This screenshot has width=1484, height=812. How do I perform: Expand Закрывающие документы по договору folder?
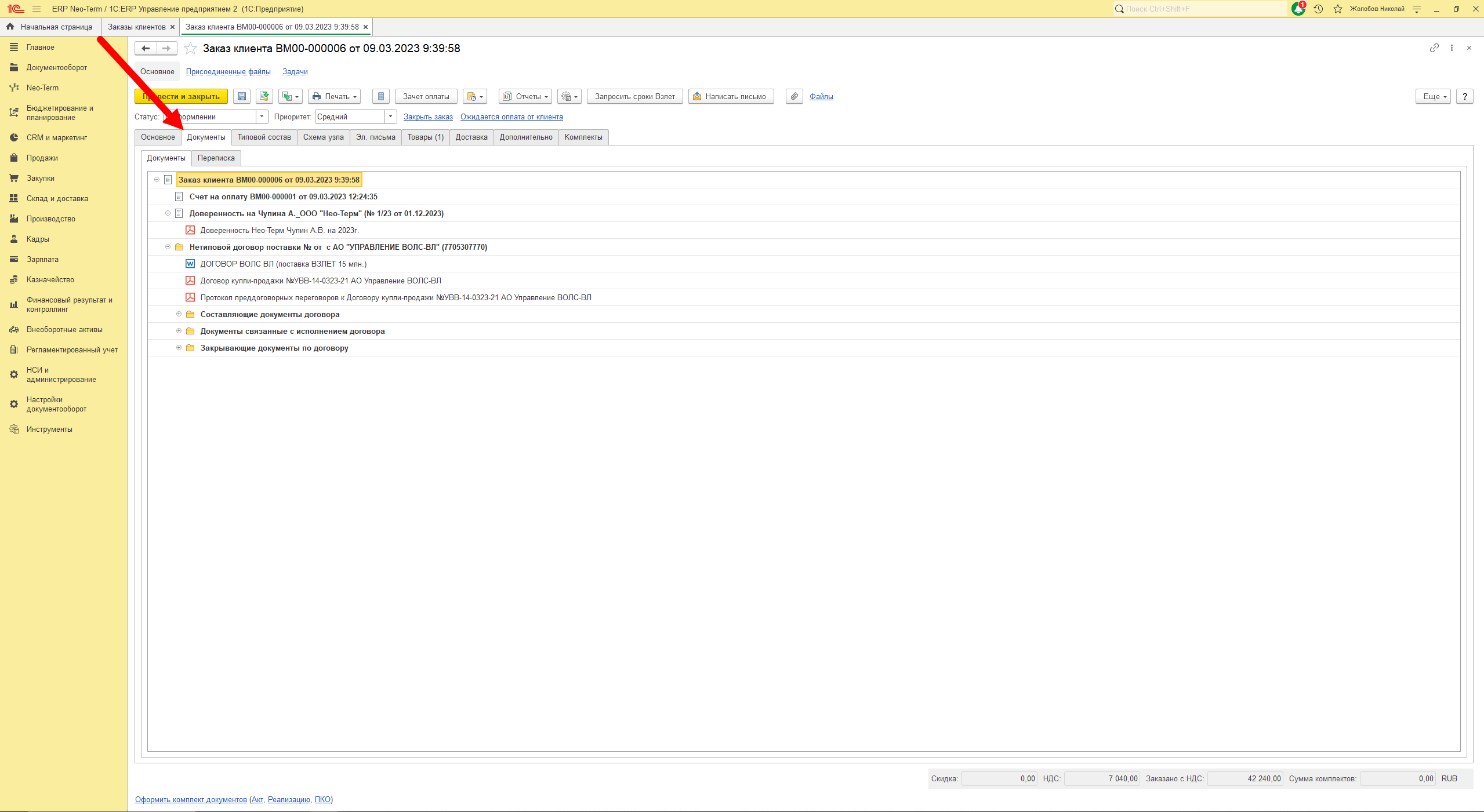[x=179, y=348]
